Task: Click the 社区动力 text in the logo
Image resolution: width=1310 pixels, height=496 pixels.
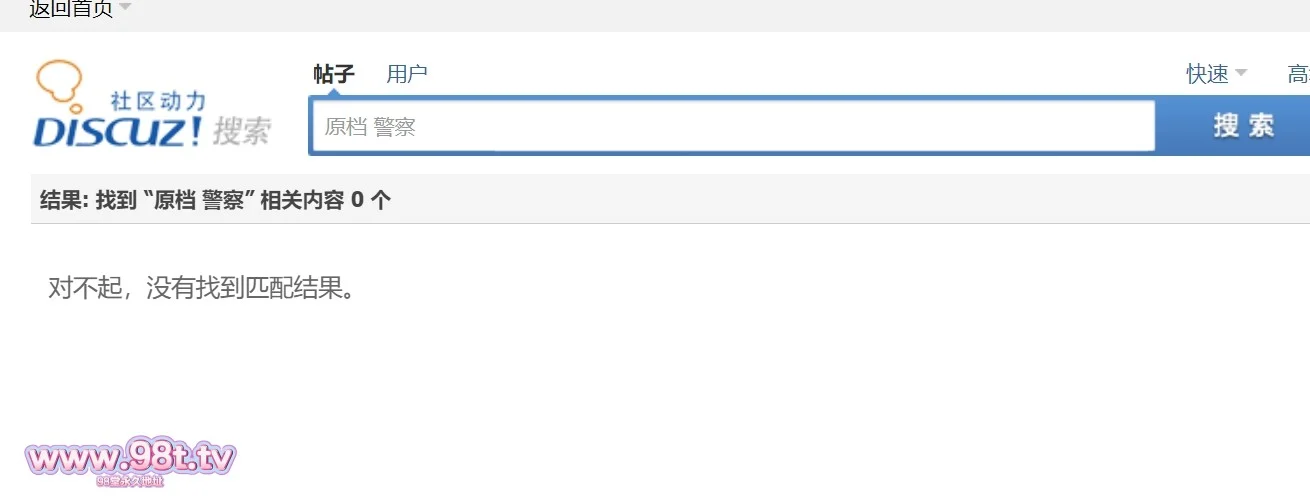Action: coord(158,100)
